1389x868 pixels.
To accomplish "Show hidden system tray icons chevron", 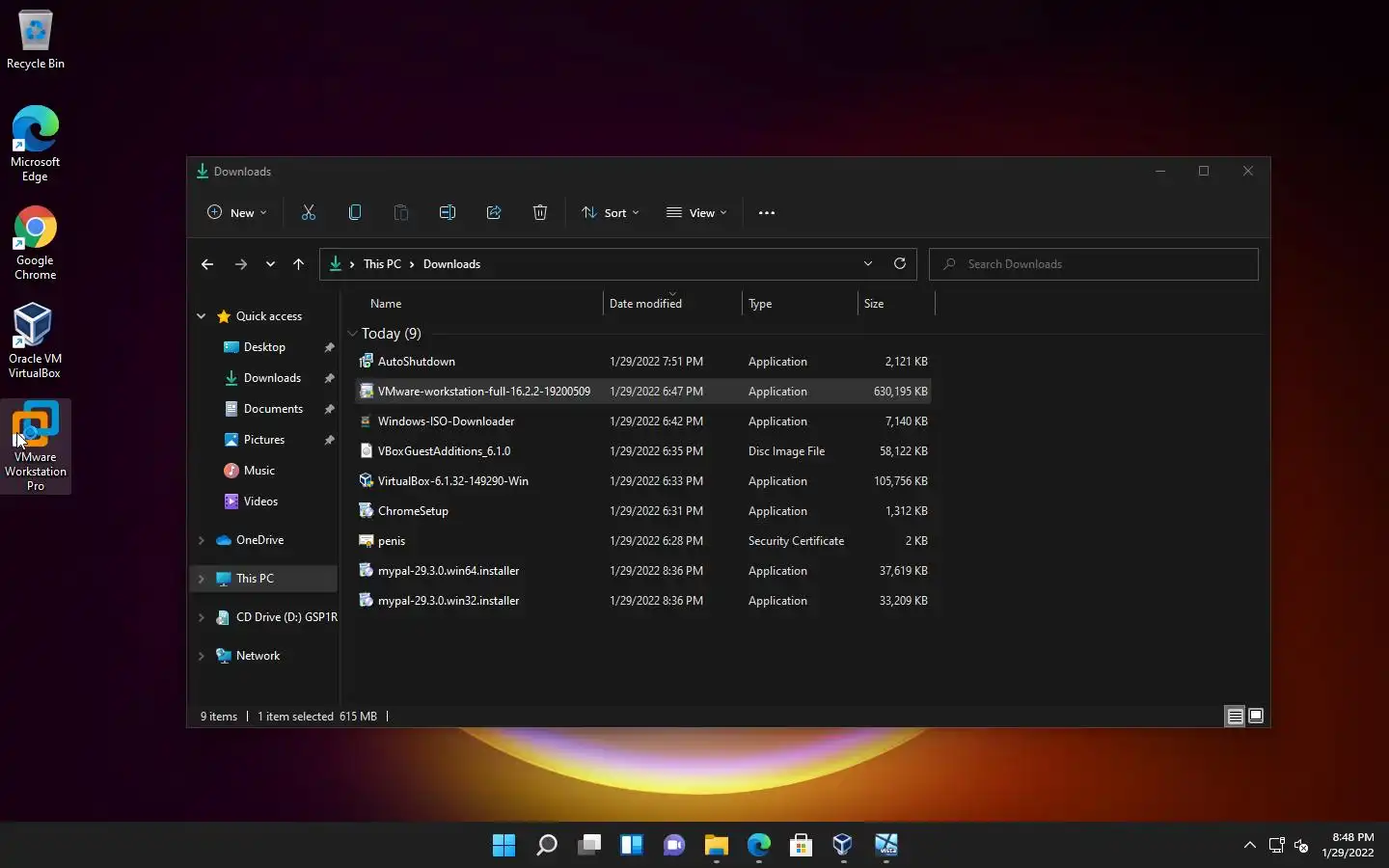I will pyautogui.click(x=1250, y=846).
